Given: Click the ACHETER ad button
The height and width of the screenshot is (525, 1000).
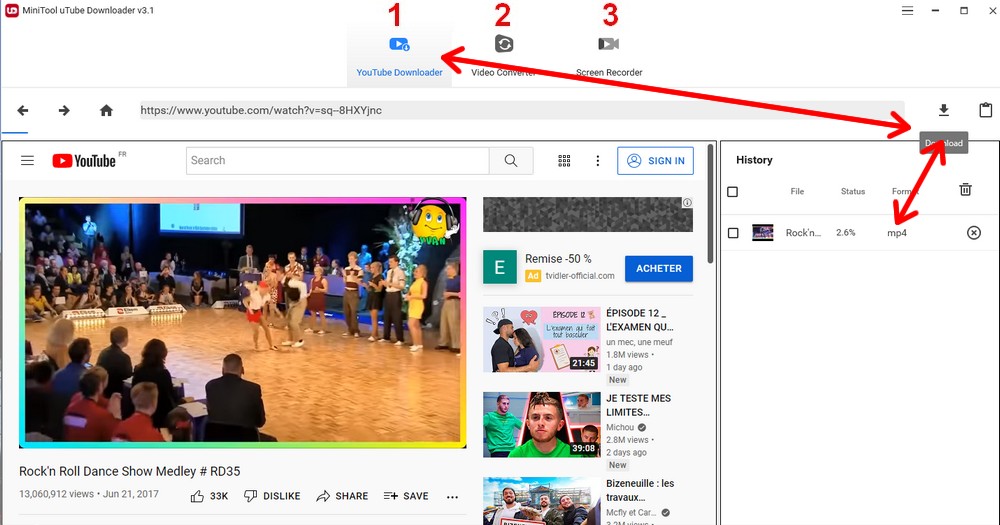Looking at the screenshot, I should (659, 269).
